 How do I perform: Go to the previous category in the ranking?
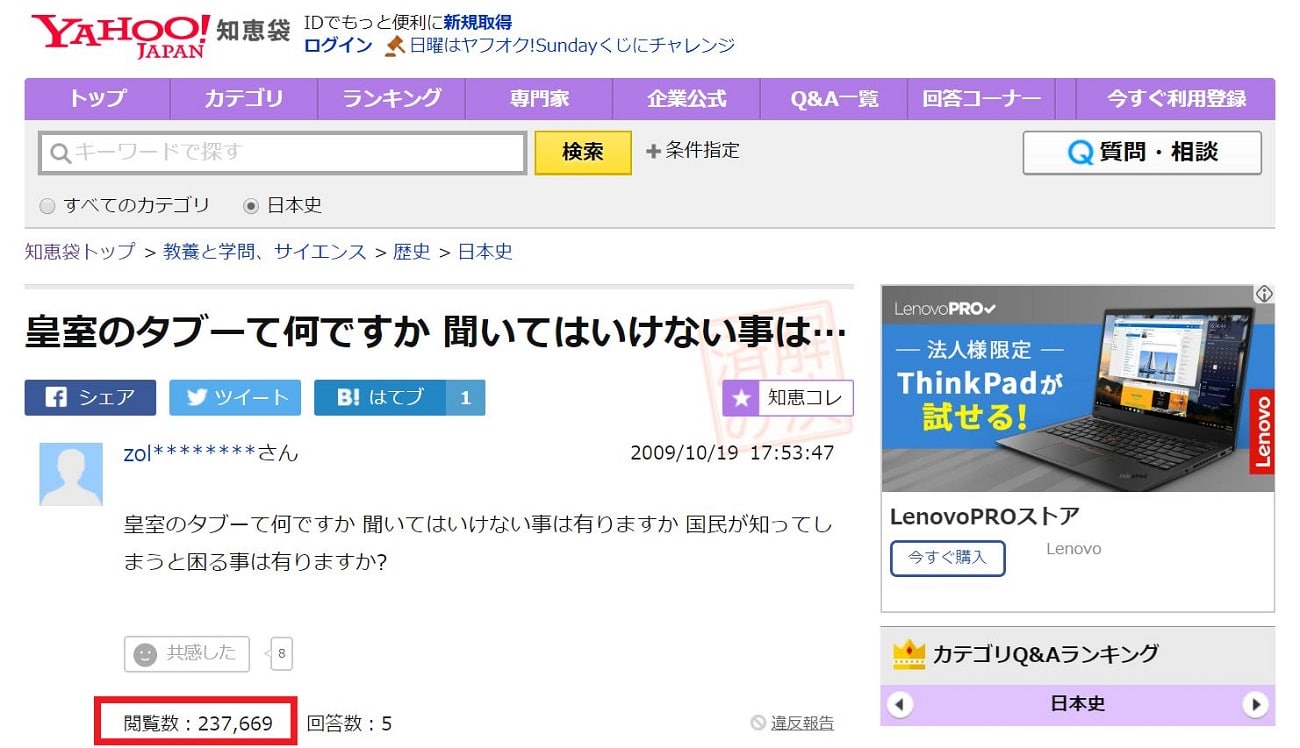[900, 704]
